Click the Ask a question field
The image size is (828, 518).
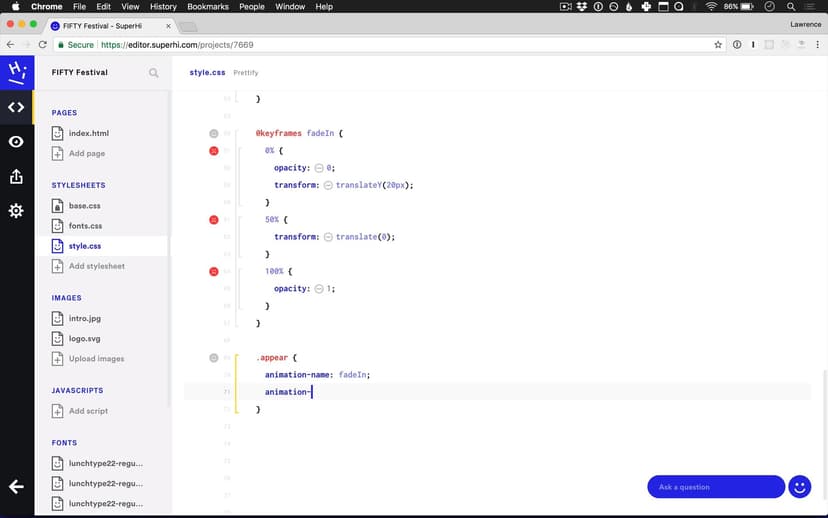click(715, 487)
